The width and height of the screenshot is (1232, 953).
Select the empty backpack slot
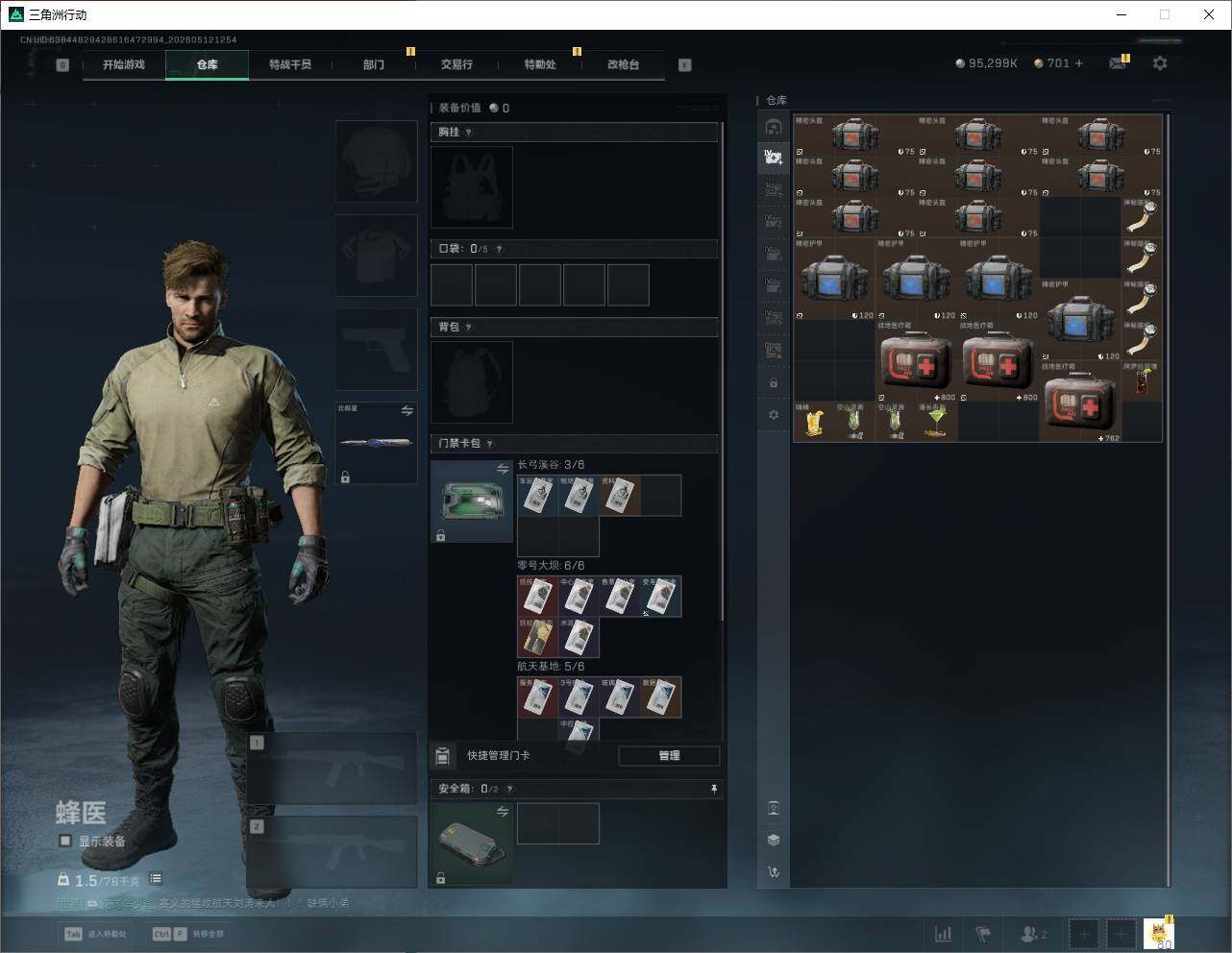click(472, 382)
